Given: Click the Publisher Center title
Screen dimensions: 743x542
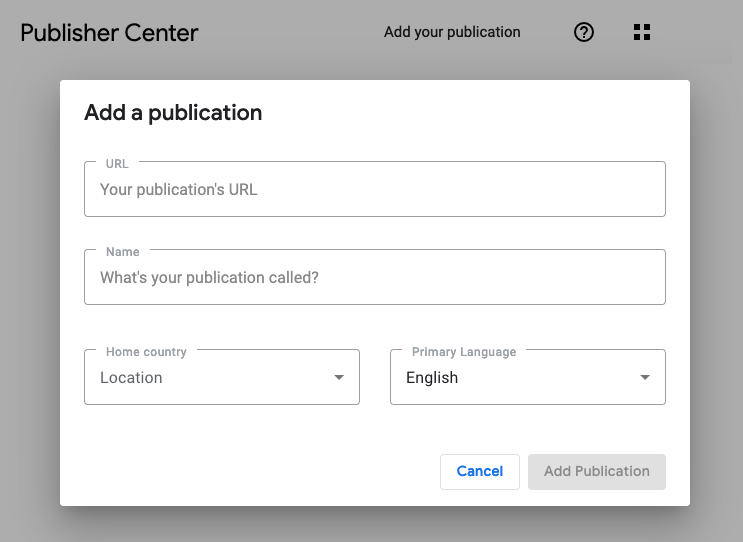Looking at the screenshot, I should (109, 32).
